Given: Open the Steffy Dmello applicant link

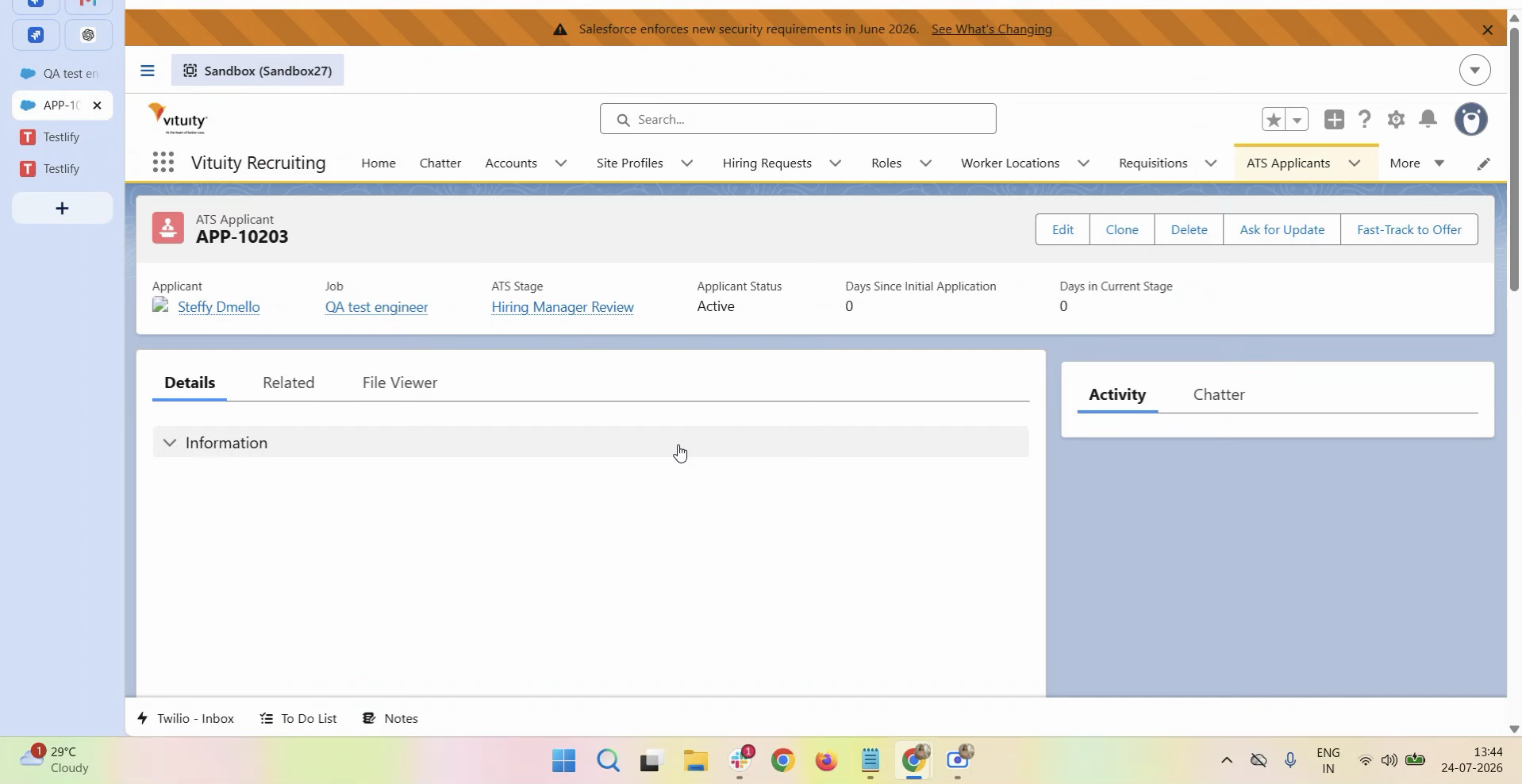Looking at the screenshot, I should pos(219,307).
